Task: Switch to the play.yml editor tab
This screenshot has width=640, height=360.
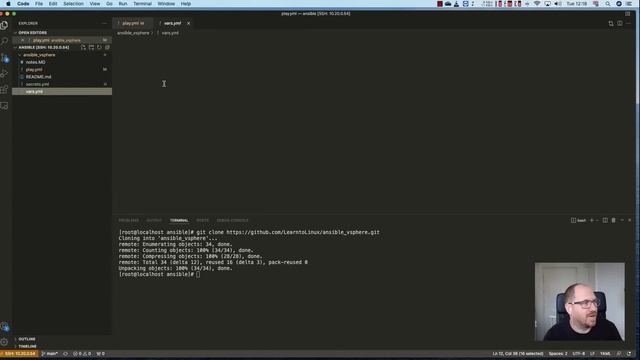Action: [x=133, y=23]
